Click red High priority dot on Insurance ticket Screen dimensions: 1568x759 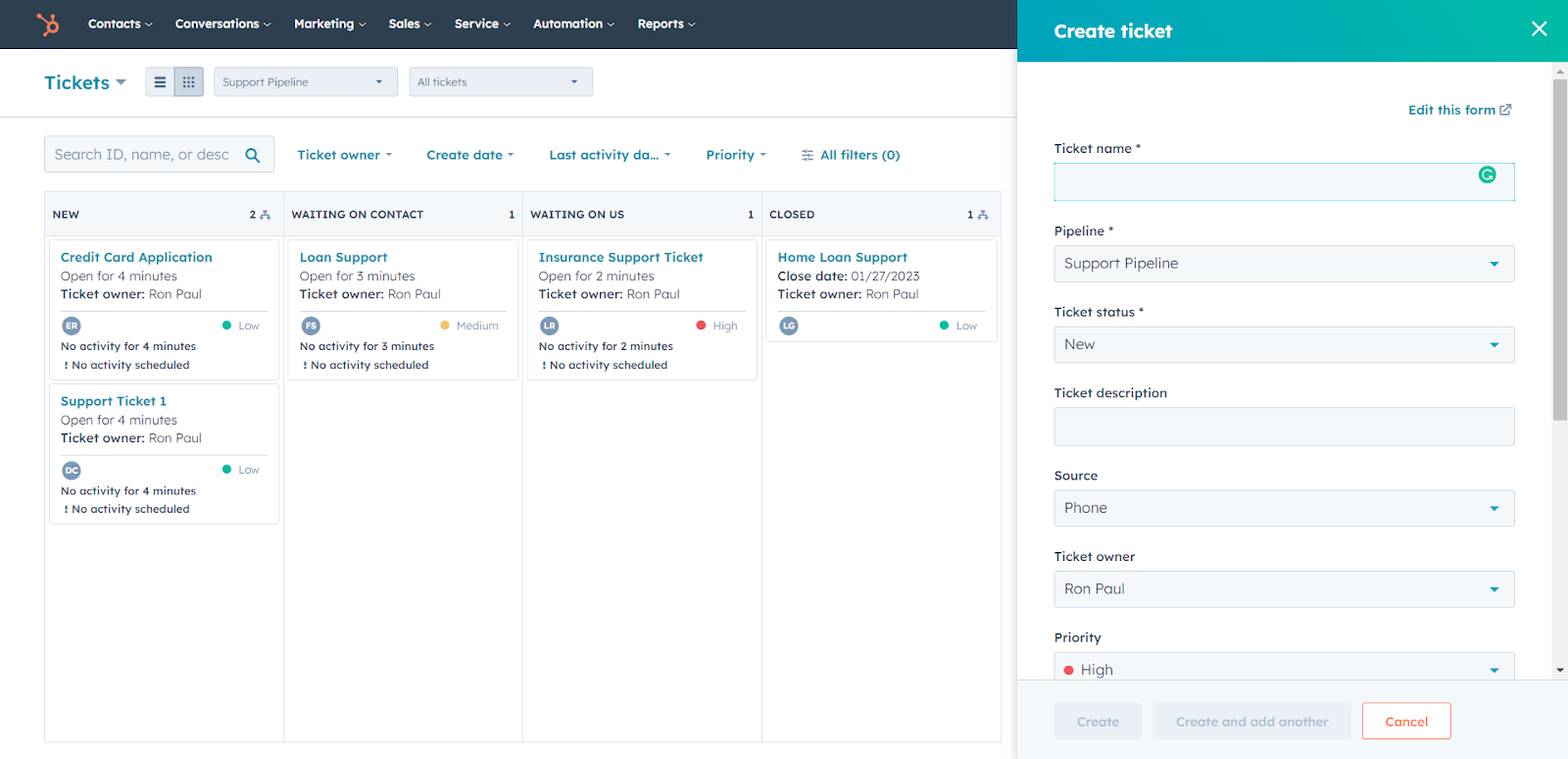pyautogui.click(x=701, y=326)
